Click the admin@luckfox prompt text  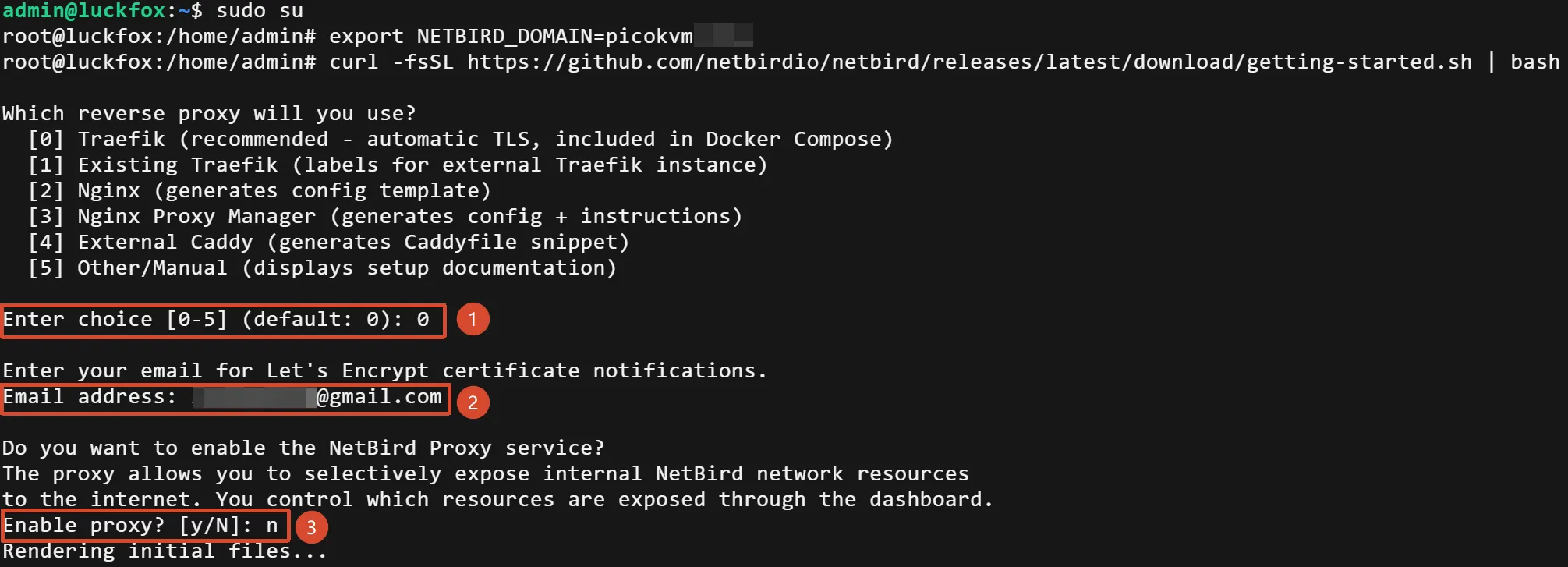tap(84, 11)
